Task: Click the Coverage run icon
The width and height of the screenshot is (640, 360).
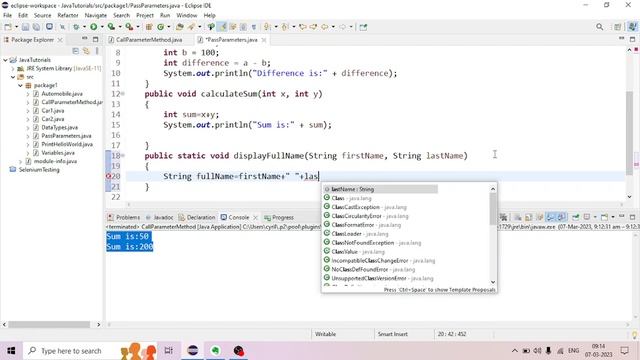Action: 111,27
